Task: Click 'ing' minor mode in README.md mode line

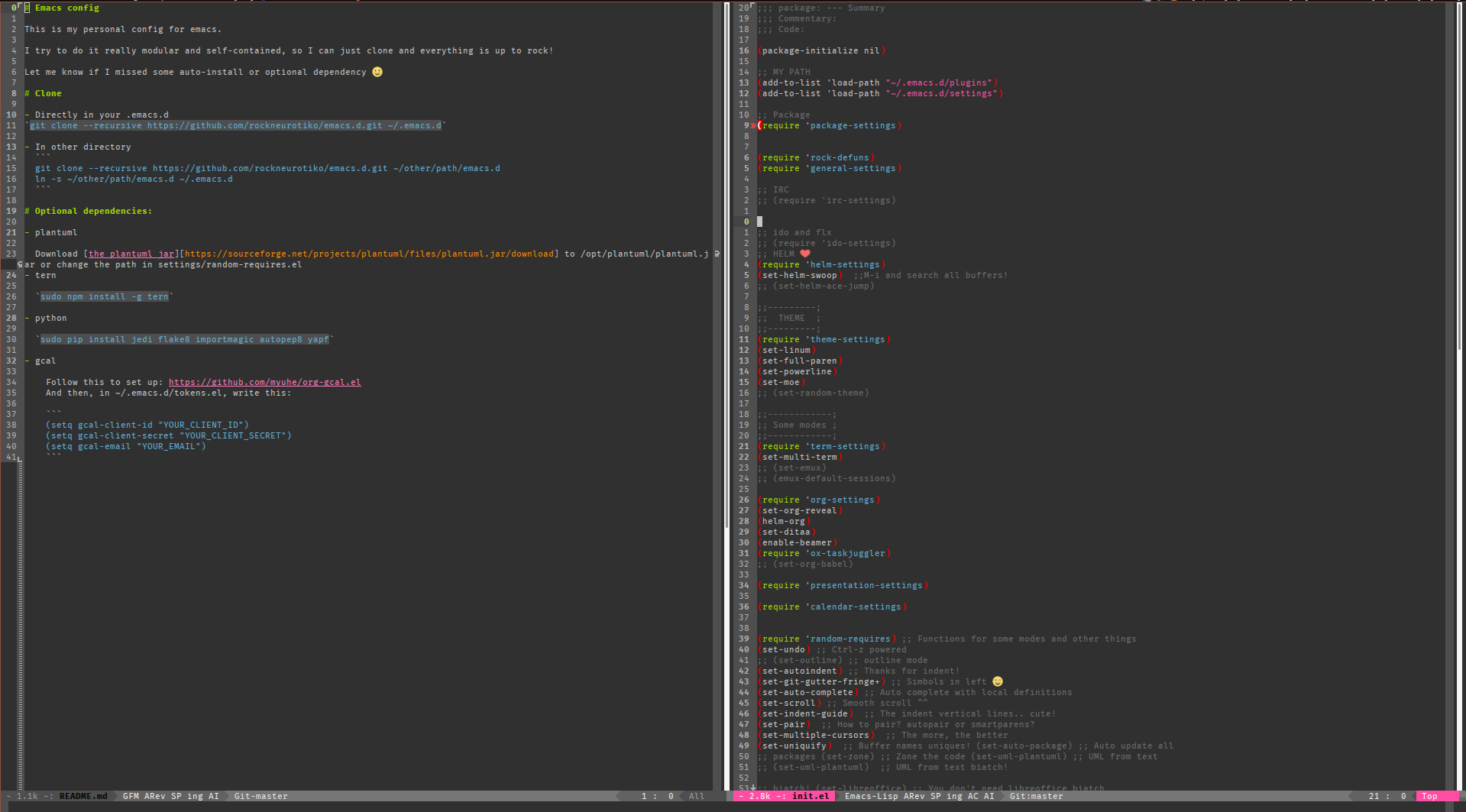Action: (195, 796)
